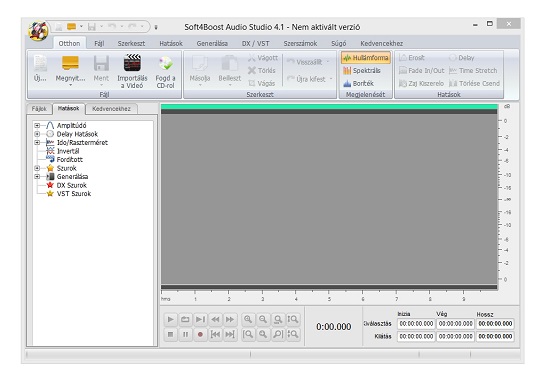The height and width of the screenshot is (389, 550).
Task: Click the Pause transport button
Action: pyautogui.click(x=185, y=334)
